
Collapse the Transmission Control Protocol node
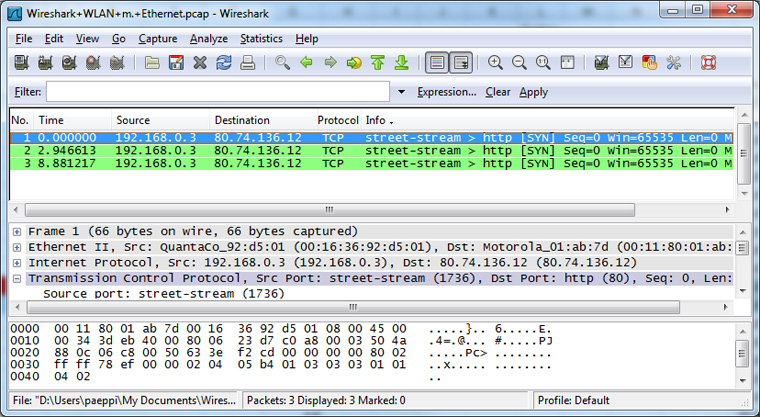[x=17, y=278]
